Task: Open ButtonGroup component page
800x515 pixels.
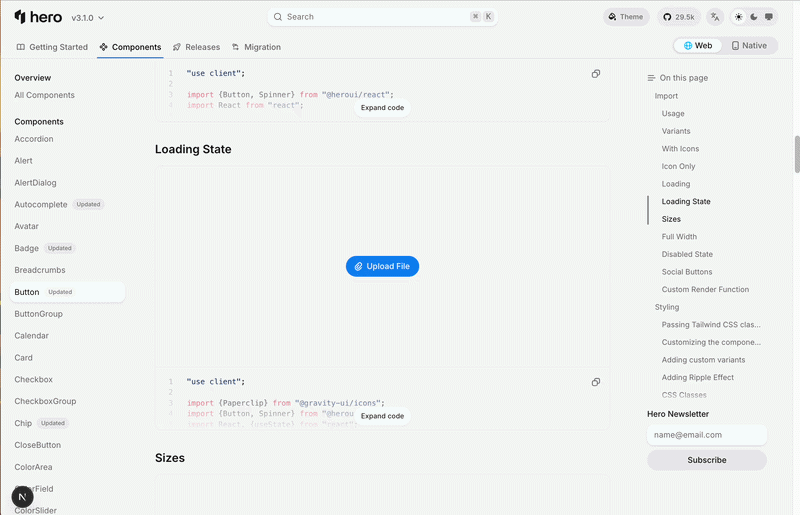Action: 38,314
